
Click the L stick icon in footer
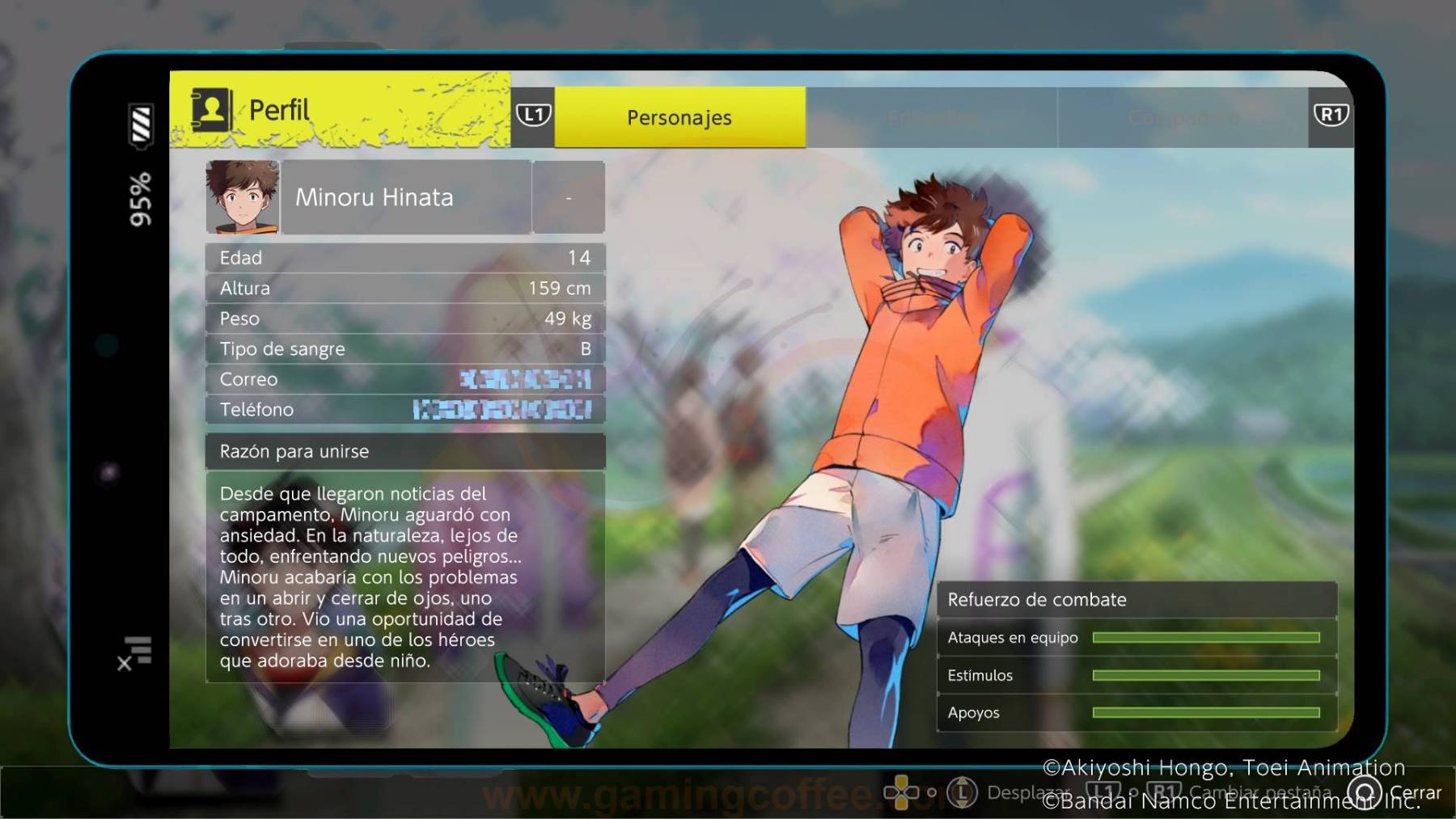click(x=962, y=792)
